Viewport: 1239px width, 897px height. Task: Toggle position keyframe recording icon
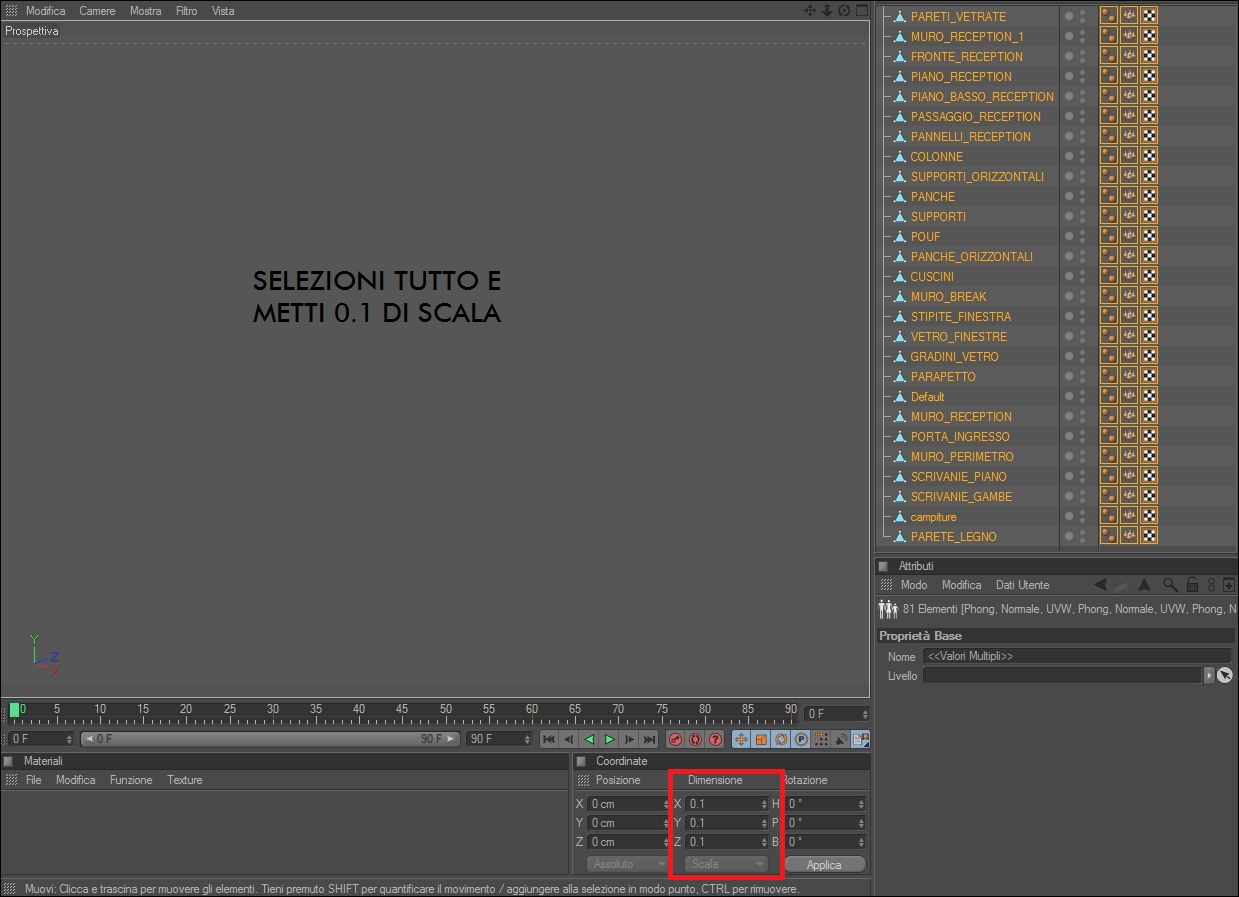point(741,739)
